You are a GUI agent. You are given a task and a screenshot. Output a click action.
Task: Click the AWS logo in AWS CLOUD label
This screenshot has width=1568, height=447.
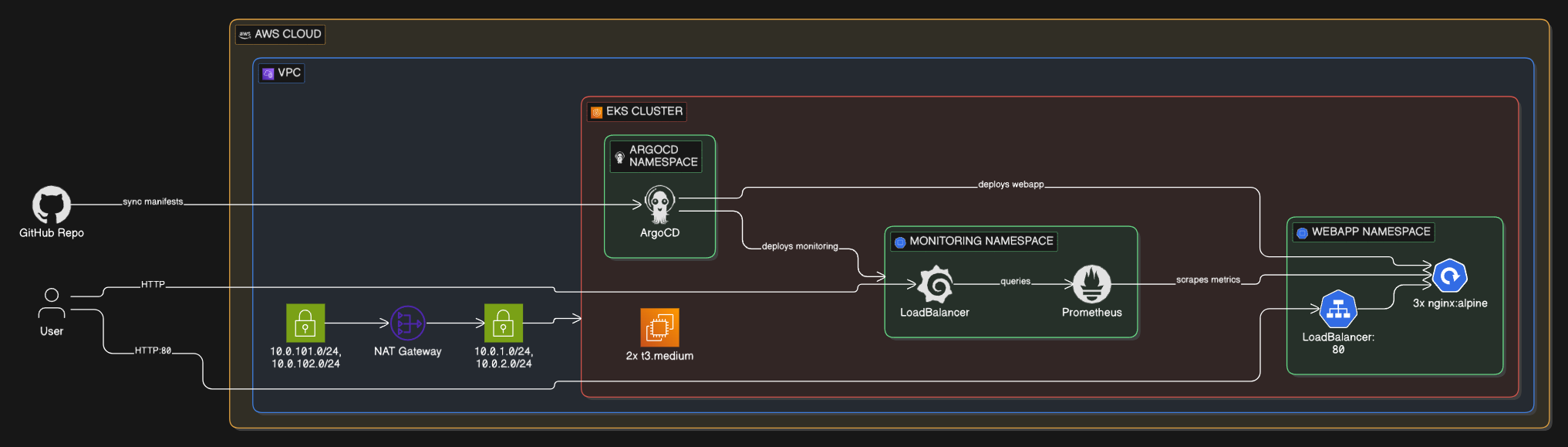click(x=244, y=34)
